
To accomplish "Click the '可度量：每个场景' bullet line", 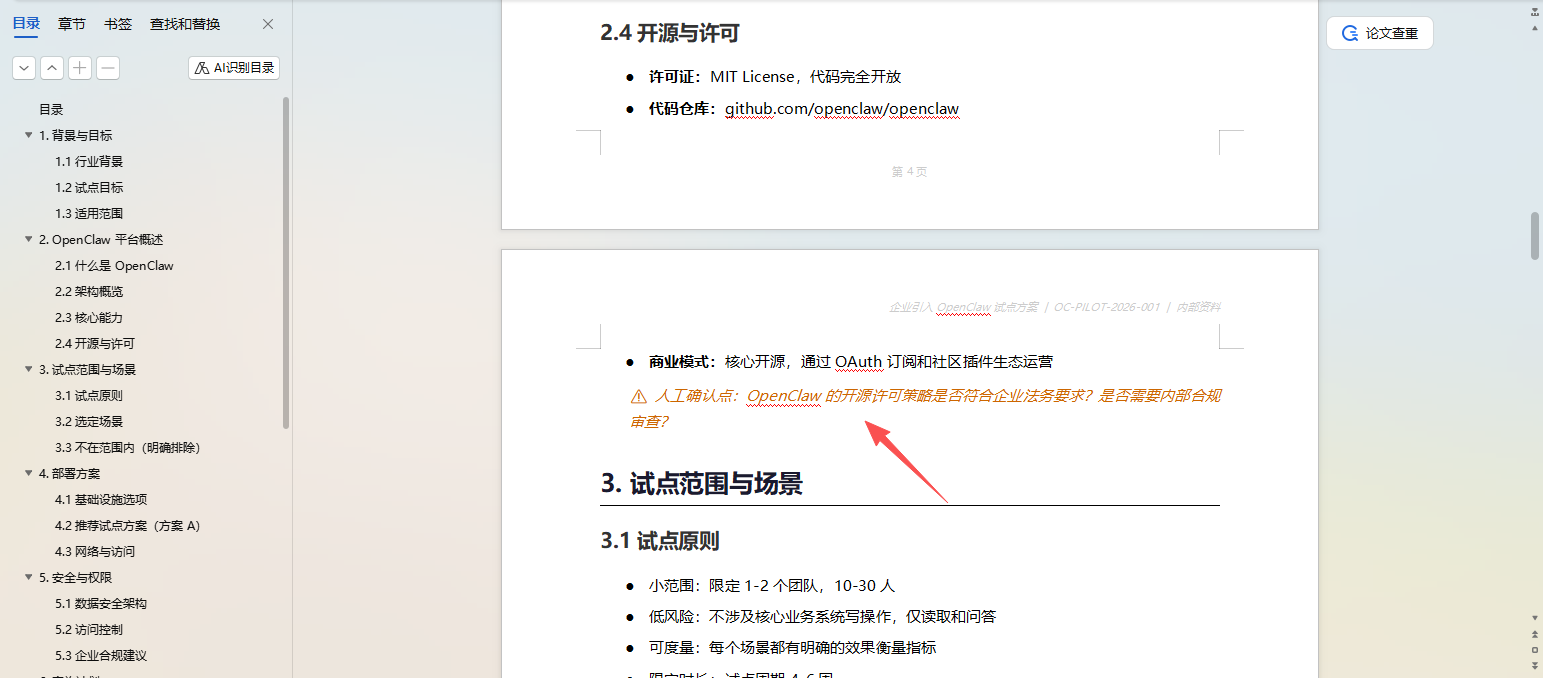I will click(792, 648).
